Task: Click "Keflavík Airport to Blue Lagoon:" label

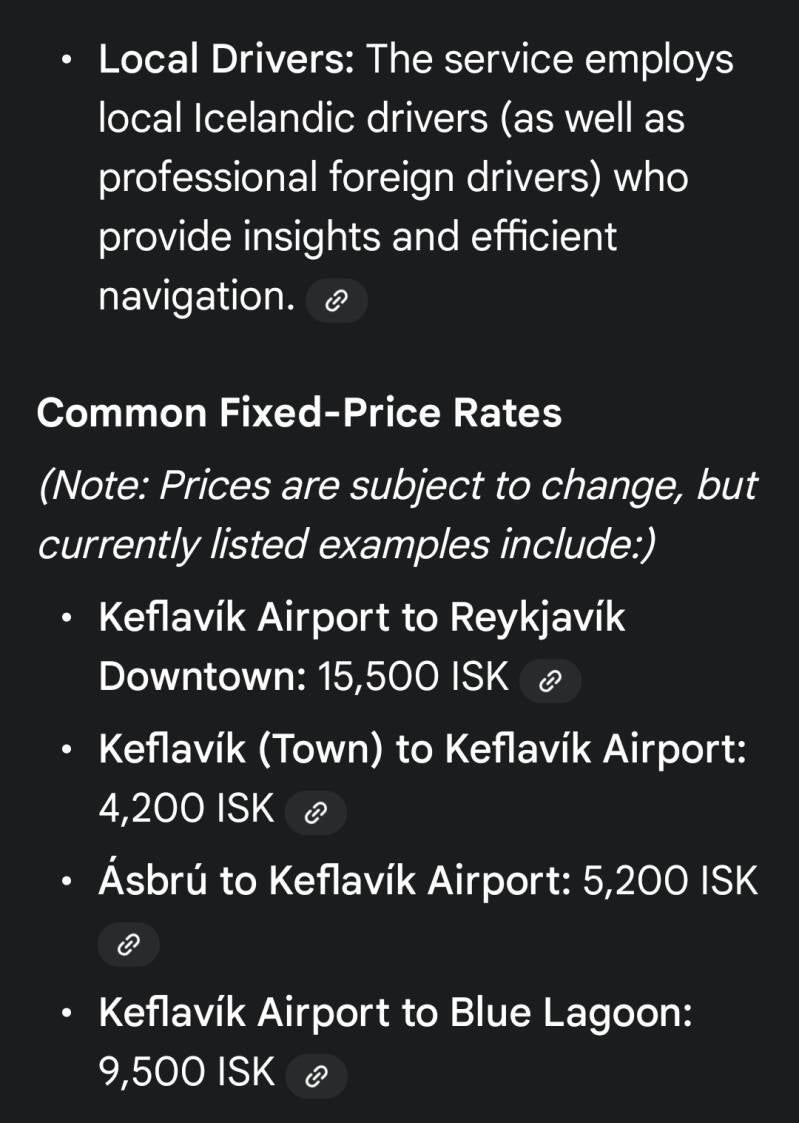Action: (395, 1013)
